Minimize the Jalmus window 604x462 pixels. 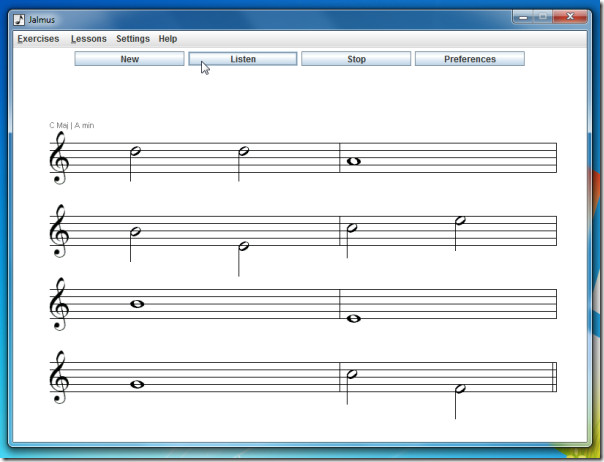coord(523,17)
